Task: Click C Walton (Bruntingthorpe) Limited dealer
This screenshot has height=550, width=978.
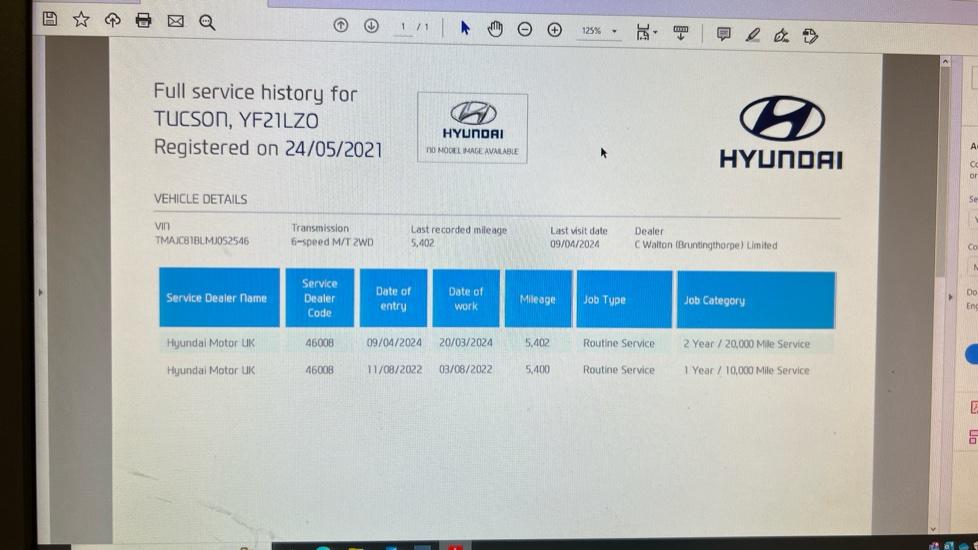Action: click(705, 245)
